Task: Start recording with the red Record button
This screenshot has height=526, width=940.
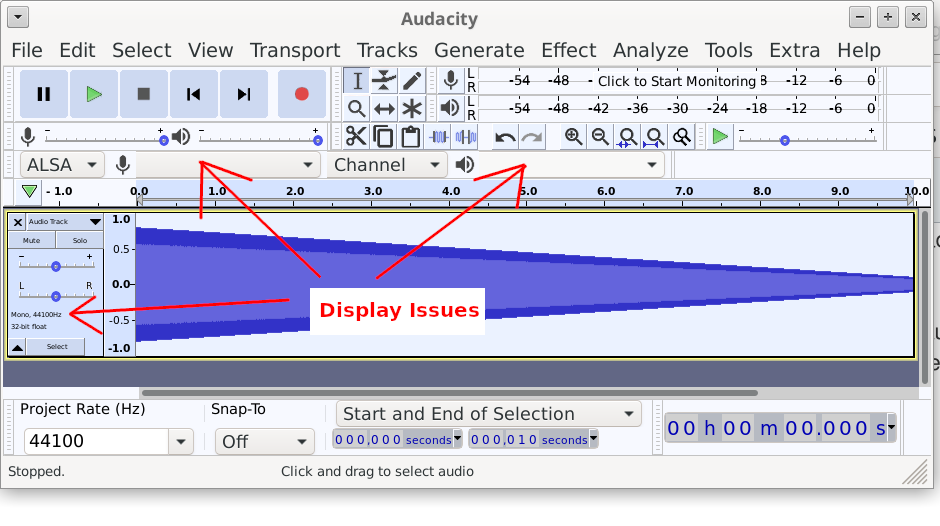Action: pos(302,94)
